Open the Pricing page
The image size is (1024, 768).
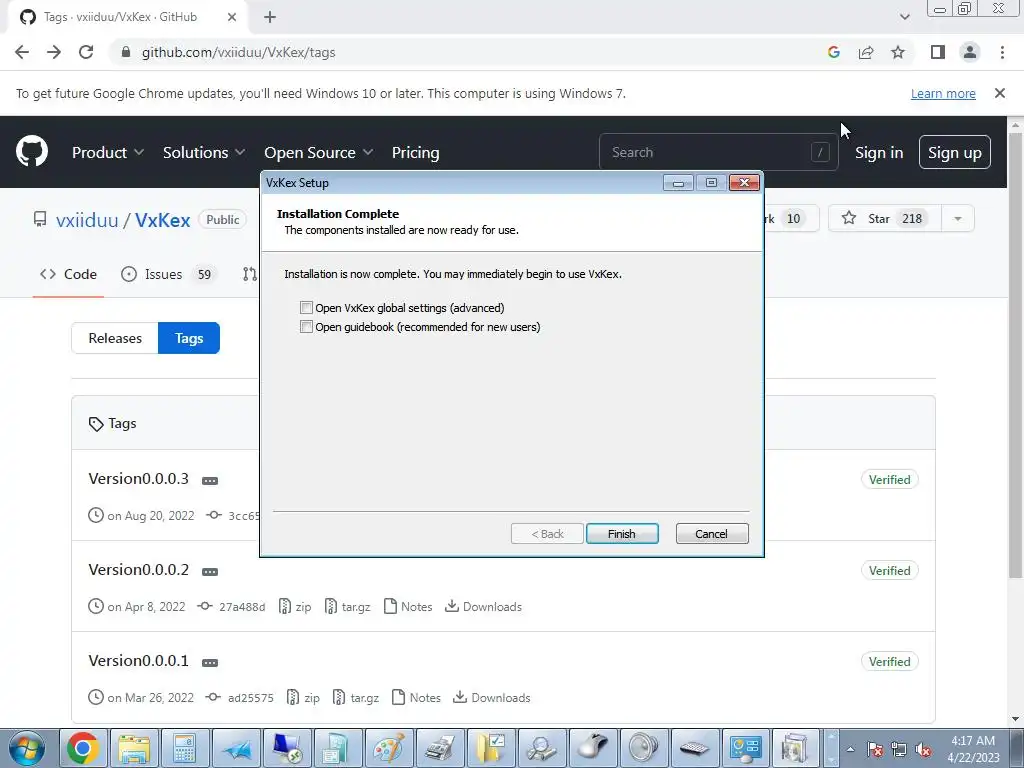click(415, 152)
